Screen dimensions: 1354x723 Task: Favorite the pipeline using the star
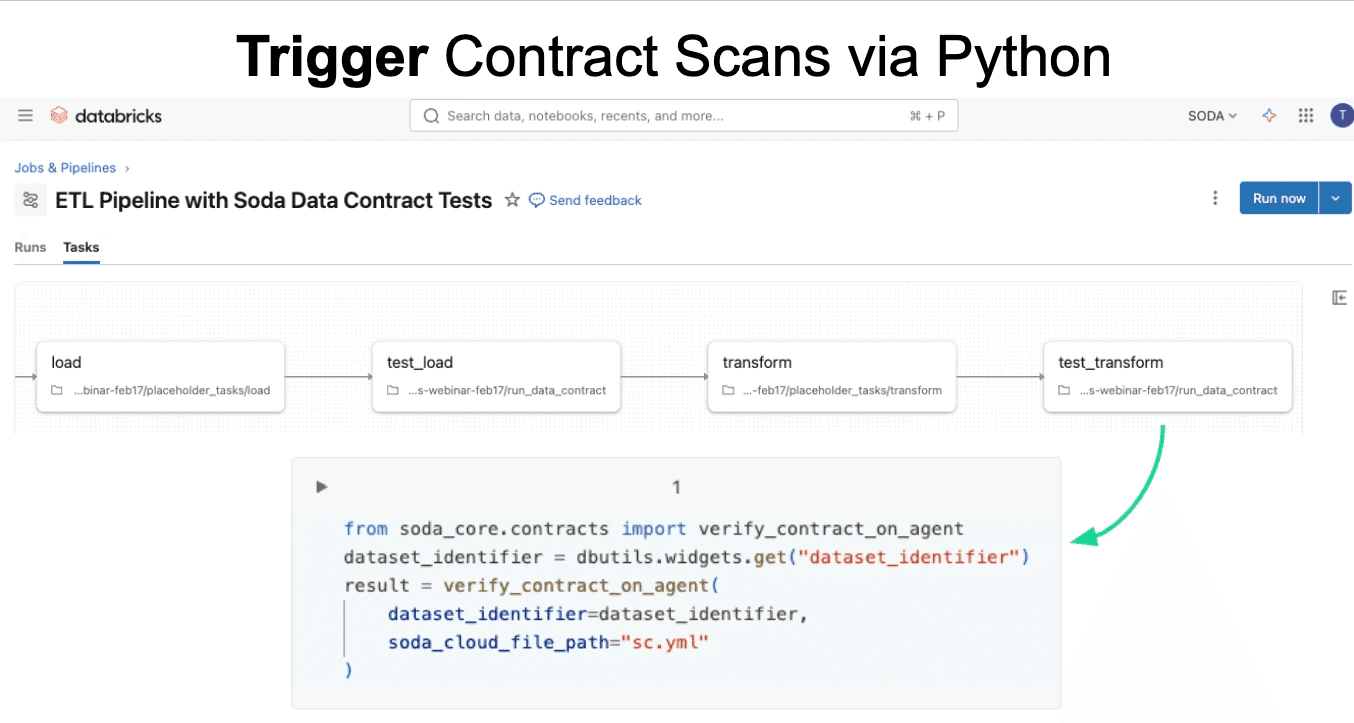pos(512,200)
